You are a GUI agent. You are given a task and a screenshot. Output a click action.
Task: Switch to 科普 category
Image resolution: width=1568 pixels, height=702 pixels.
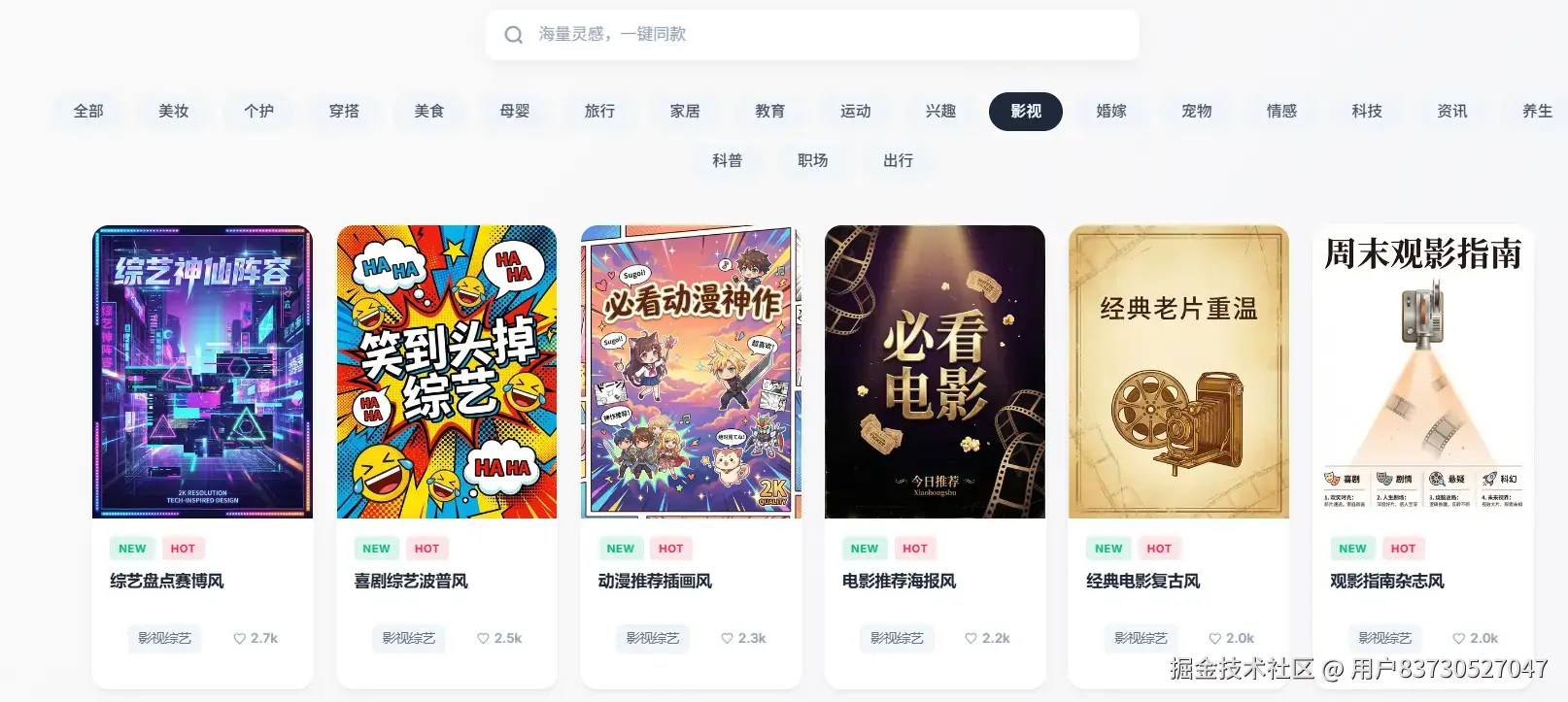[x=728, y=161]
